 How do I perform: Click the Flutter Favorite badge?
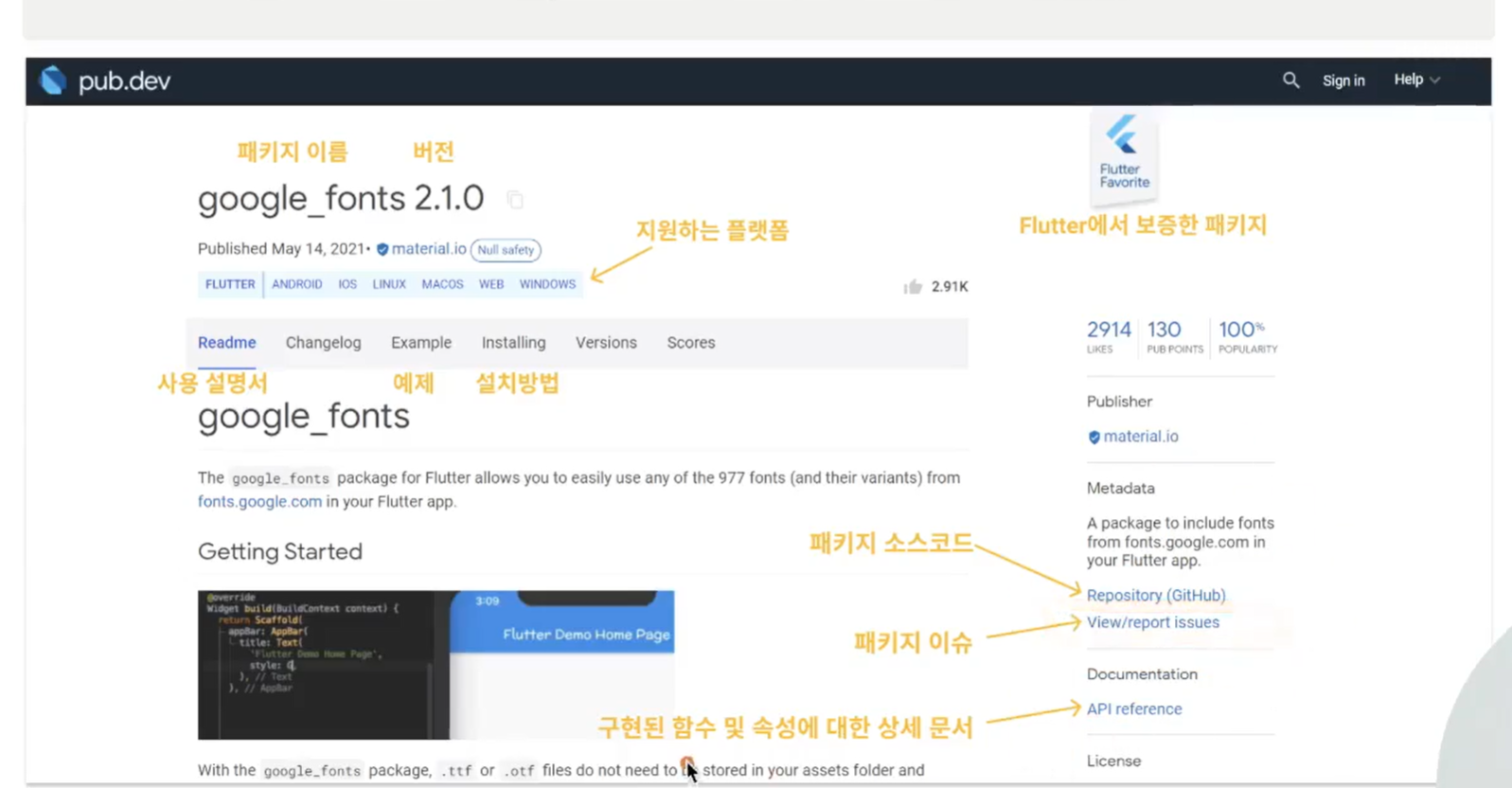[x=1124, y=157]
